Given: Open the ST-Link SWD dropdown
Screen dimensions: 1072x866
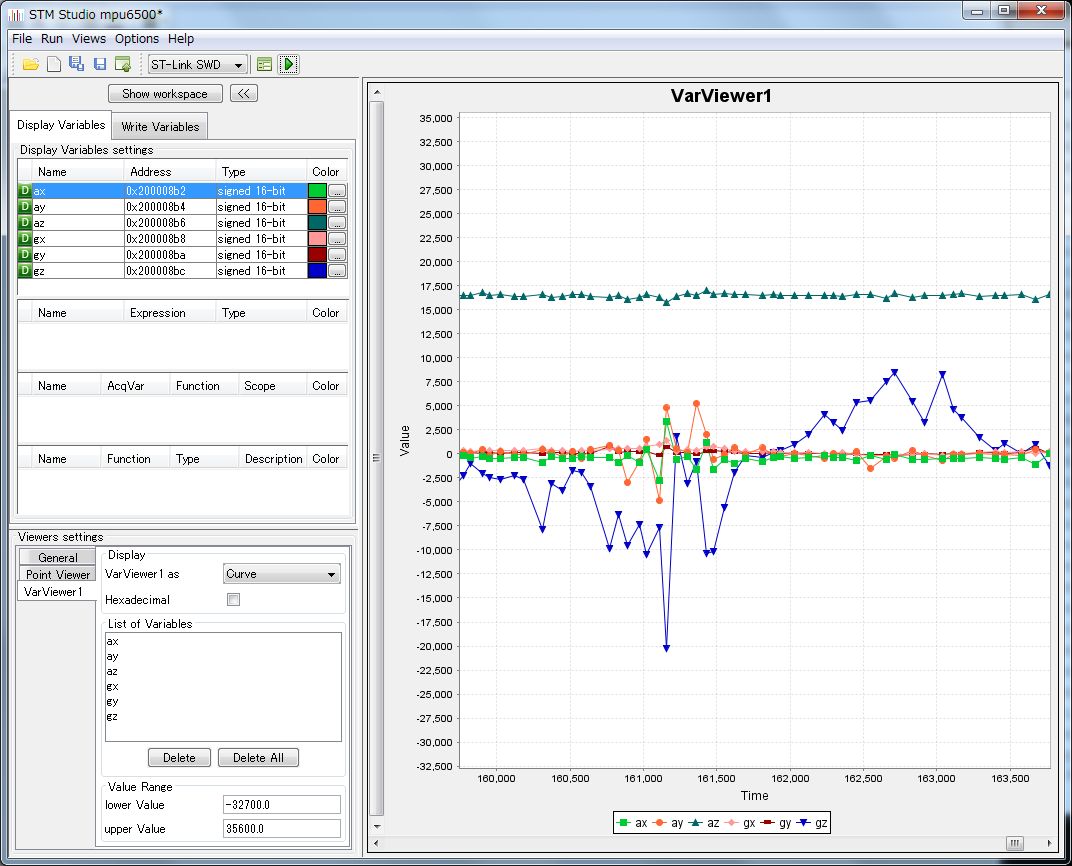Looking at the screenshot, I should pyautogui.click(x=197, y=64).
